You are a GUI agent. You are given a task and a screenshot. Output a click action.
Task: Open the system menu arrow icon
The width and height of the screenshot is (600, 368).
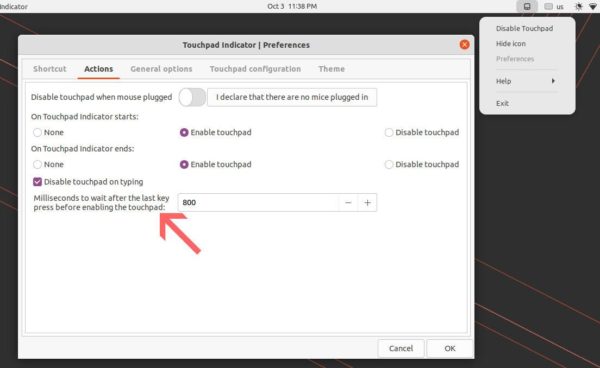(593, 7)
